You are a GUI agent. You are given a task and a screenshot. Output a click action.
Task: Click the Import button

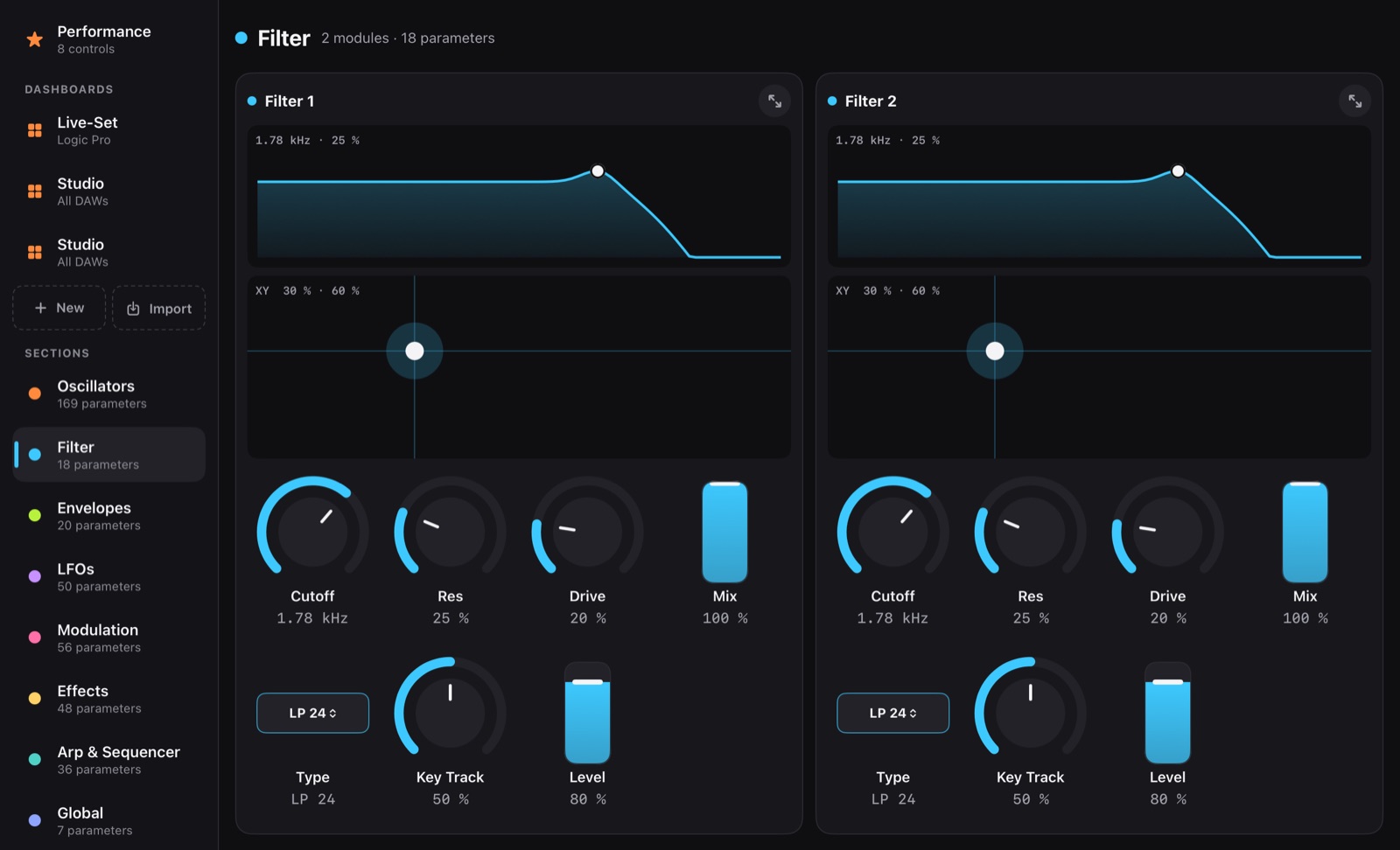tap(159, 308)
